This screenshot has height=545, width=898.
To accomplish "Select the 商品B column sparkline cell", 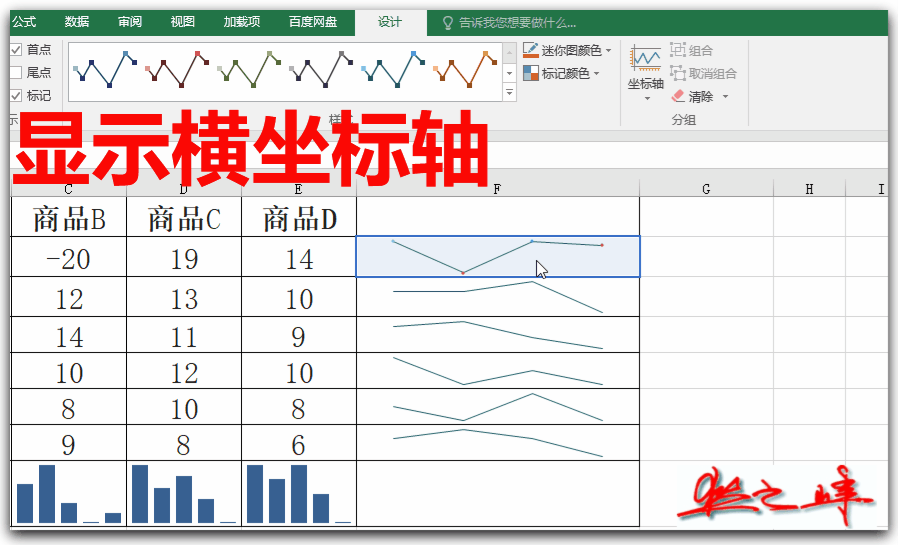I will point(69,494).
